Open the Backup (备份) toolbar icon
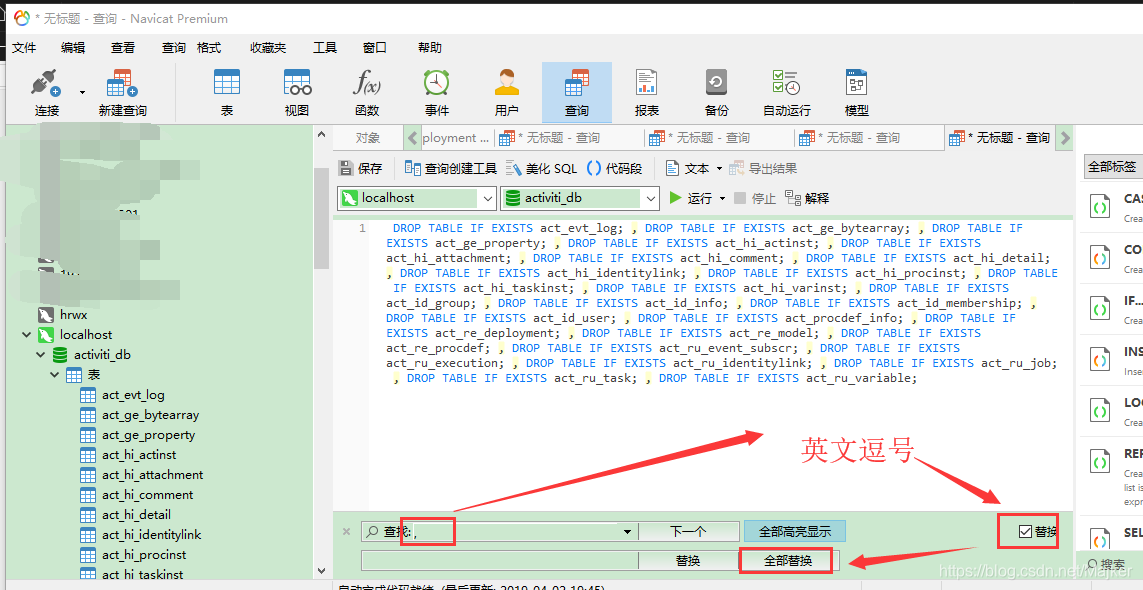The width and height of the screenshot is (1143, 590). 717,92
